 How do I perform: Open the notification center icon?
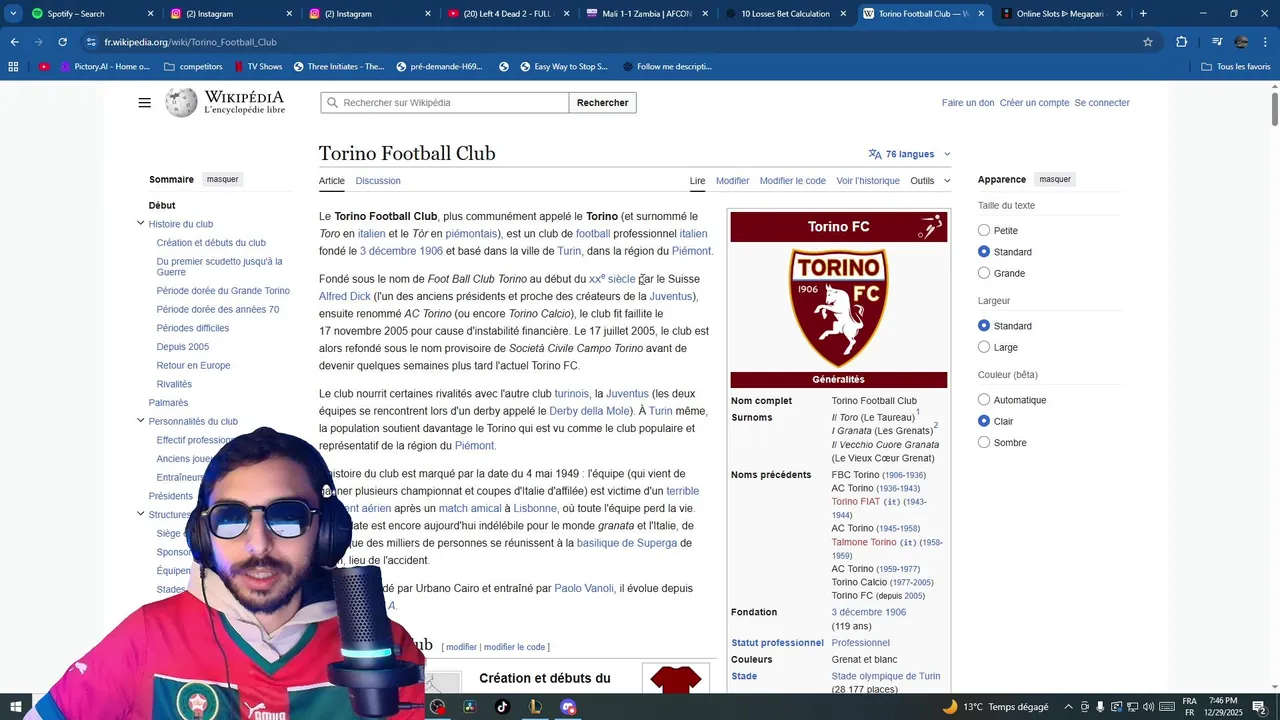[x=1260, y=707]
